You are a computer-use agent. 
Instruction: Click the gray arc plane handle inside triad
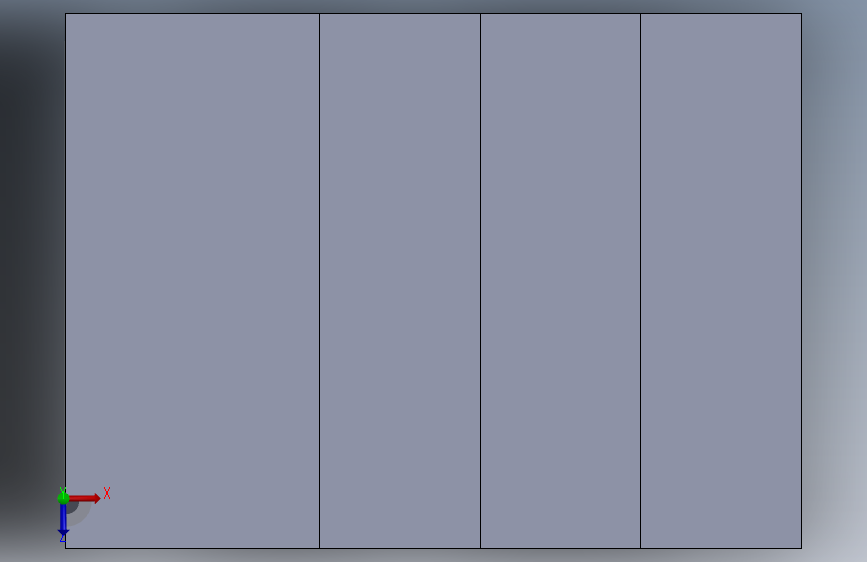click(x=80, y=513)
